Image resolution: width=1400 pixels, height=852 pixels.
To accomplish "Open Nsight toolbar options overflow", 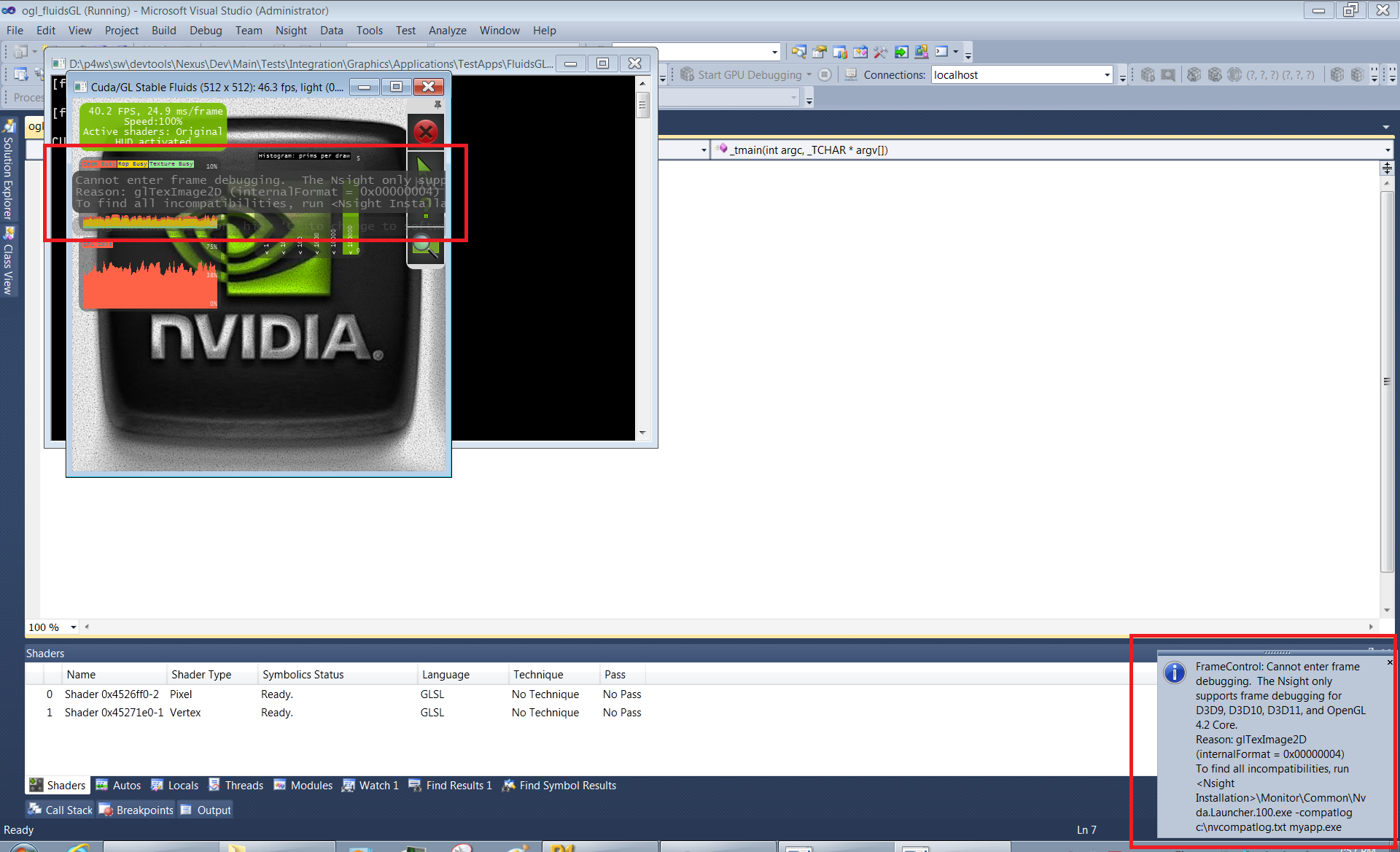I will [1374, 74].
